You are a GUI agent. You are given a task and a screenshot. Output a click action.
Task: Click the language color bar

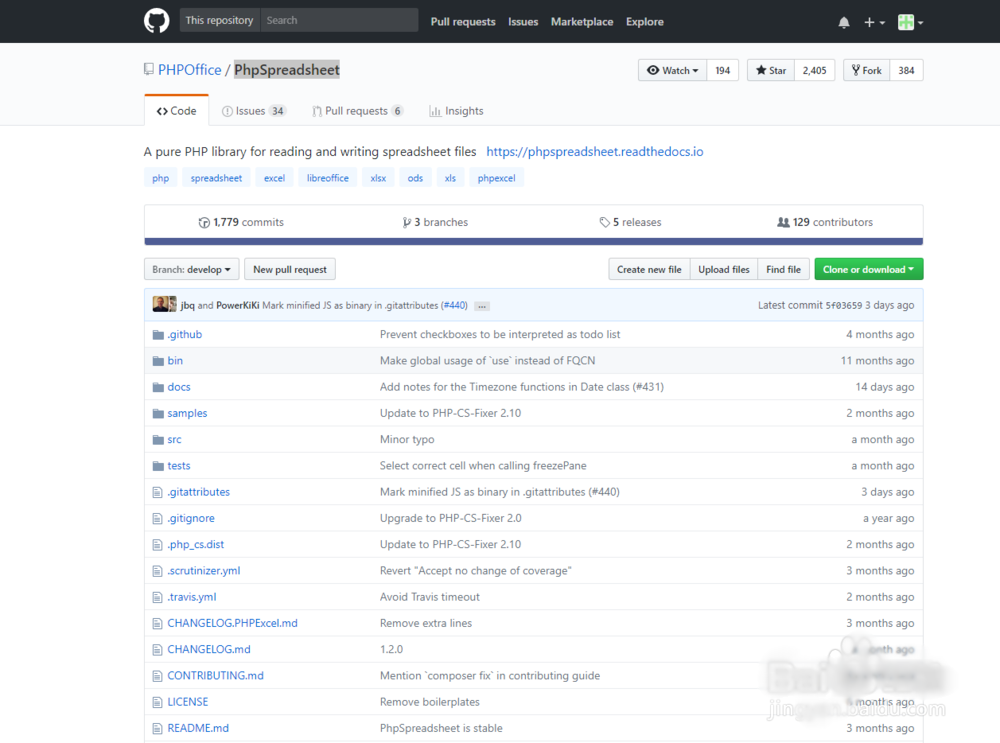click(533, 241)
